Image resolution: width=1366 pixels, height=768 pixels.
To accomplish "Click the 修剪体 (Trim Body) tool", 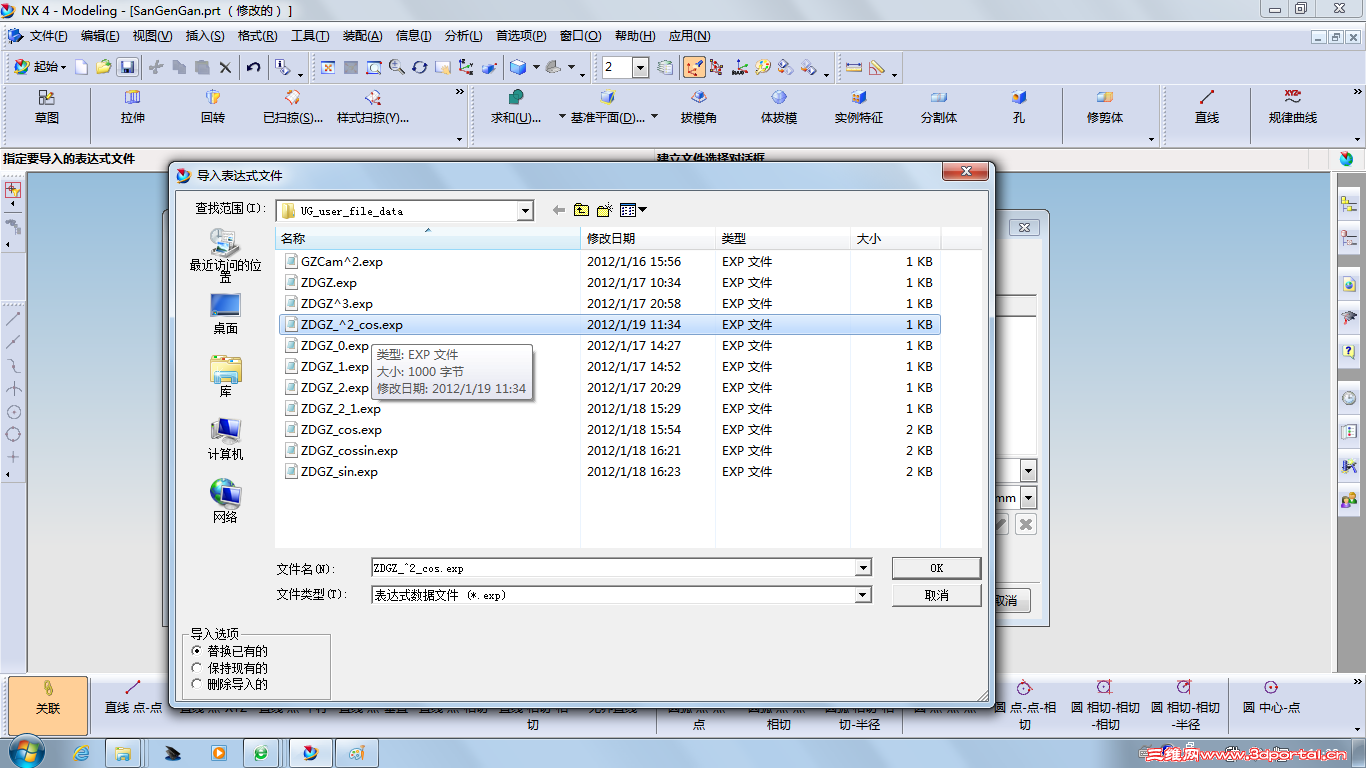I will [1105, 108].
